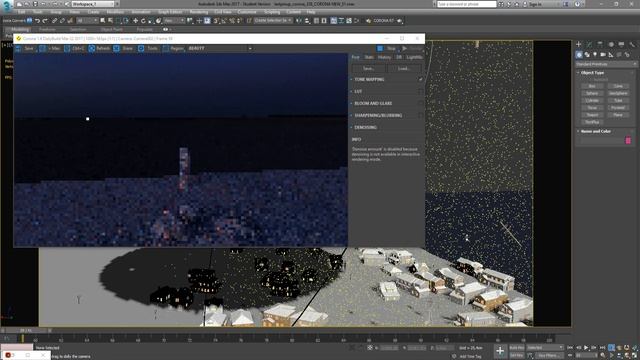Viewport: 640px width, 360px height.
Task: Stop the Corona render
Action: click(x=387, y=48)
